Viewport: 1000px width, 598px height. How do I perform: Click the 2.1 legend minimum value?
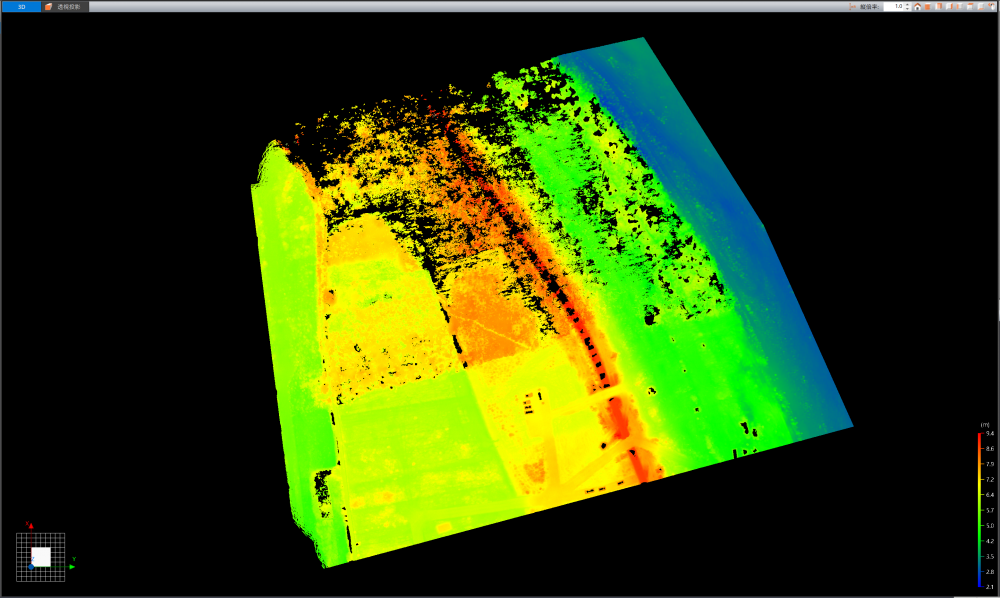click(x=990, y=587)
